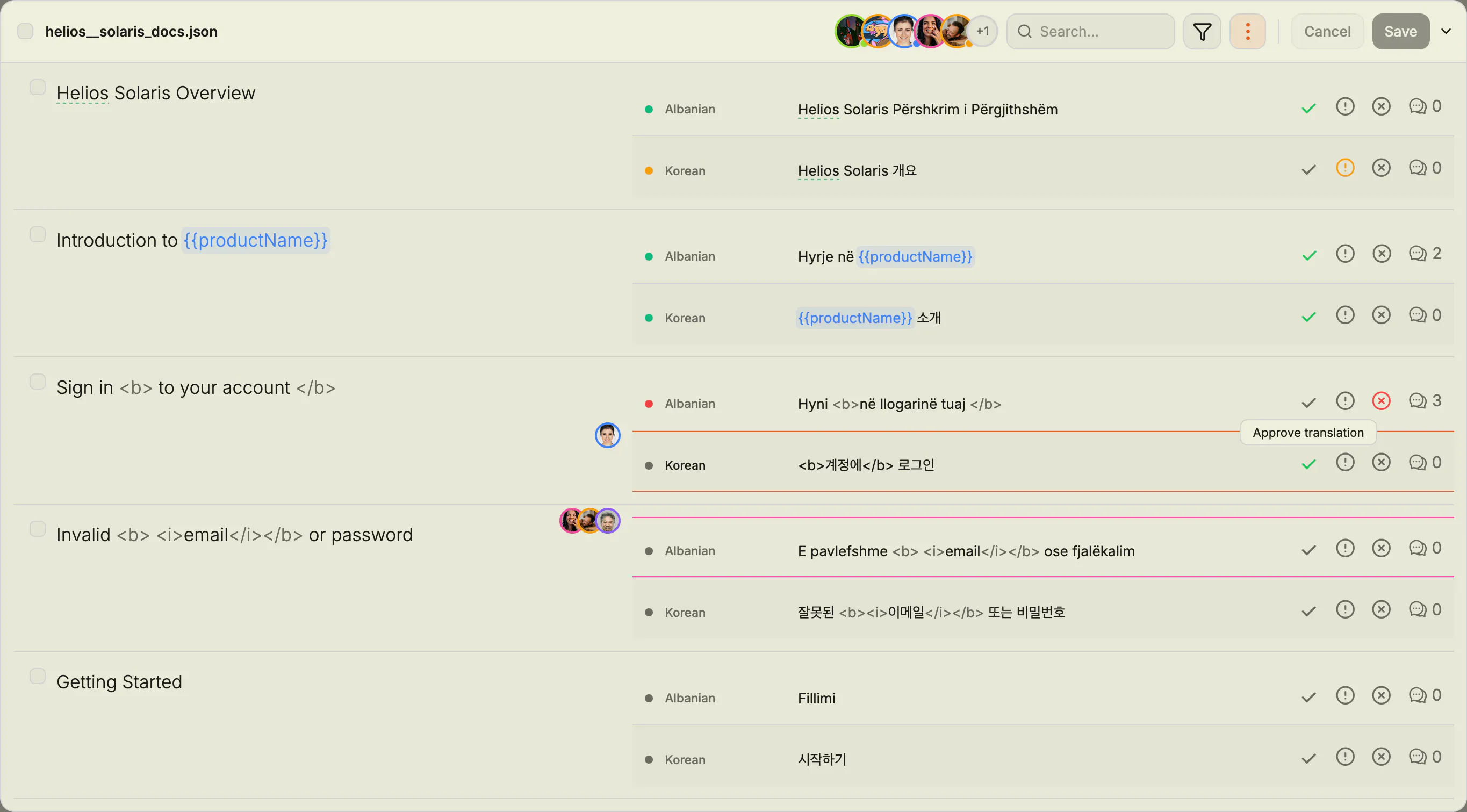
Task: Cancel the current edits
Action: click(1327, 31)
